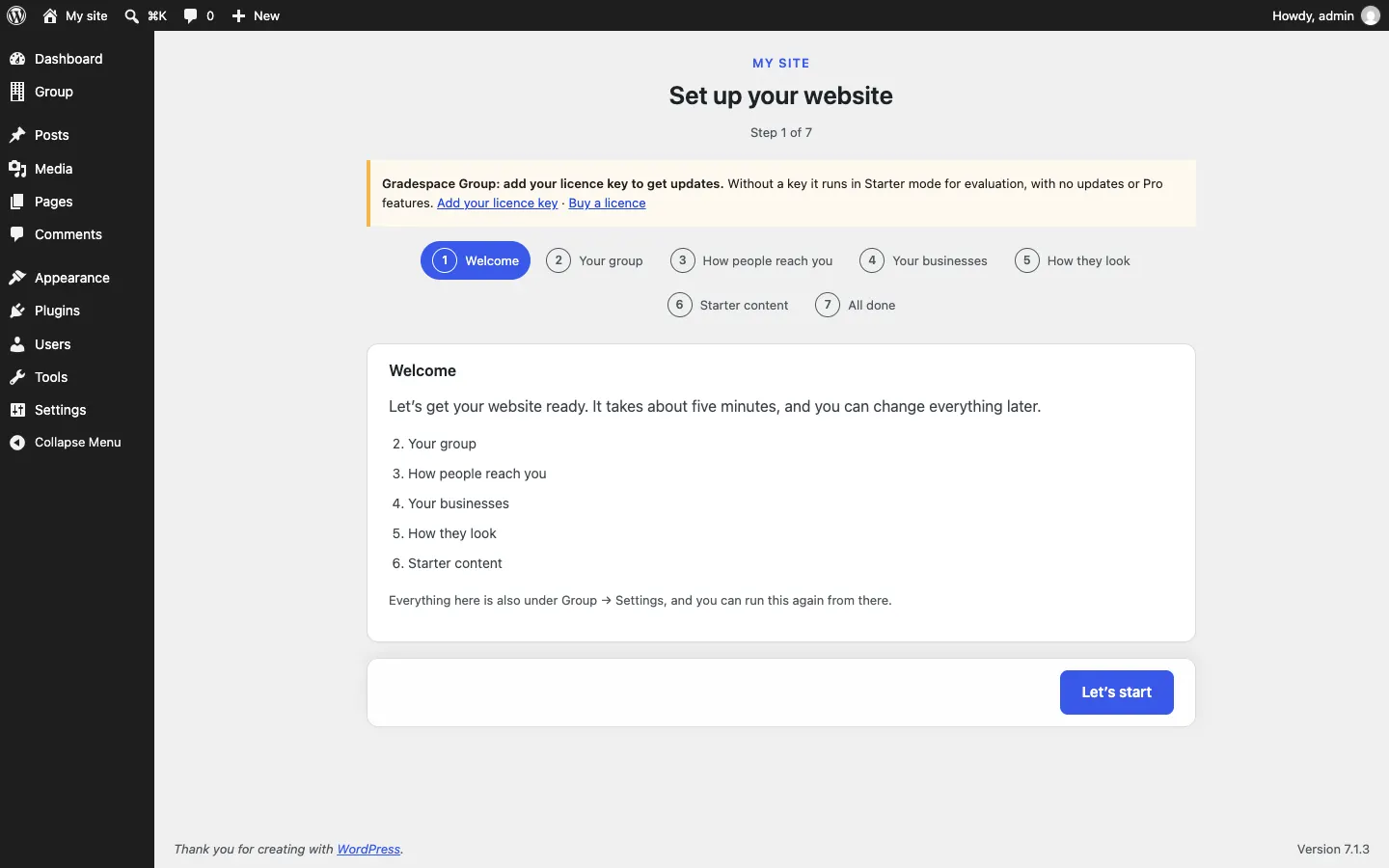Image resolution: width=1389 pixels, height=868 pixels.
Task: Go to step 2 Your group
Action: tap(595, 260)
